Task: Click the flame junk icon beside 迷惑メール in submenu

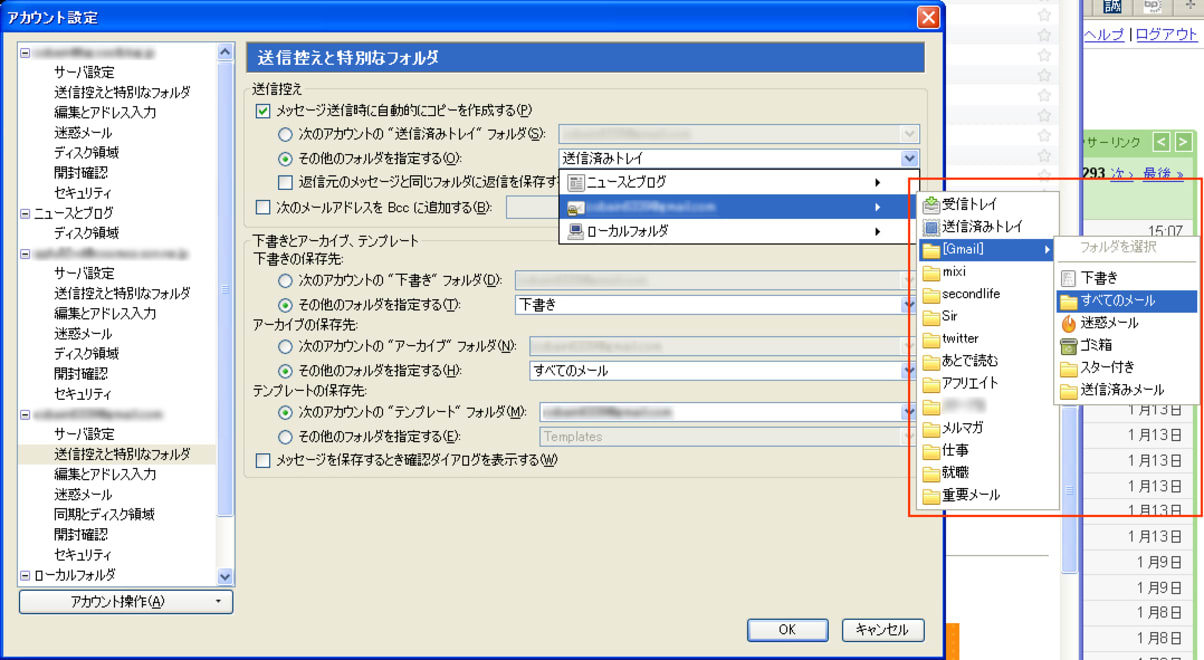Action: (x=1068, y=323)
